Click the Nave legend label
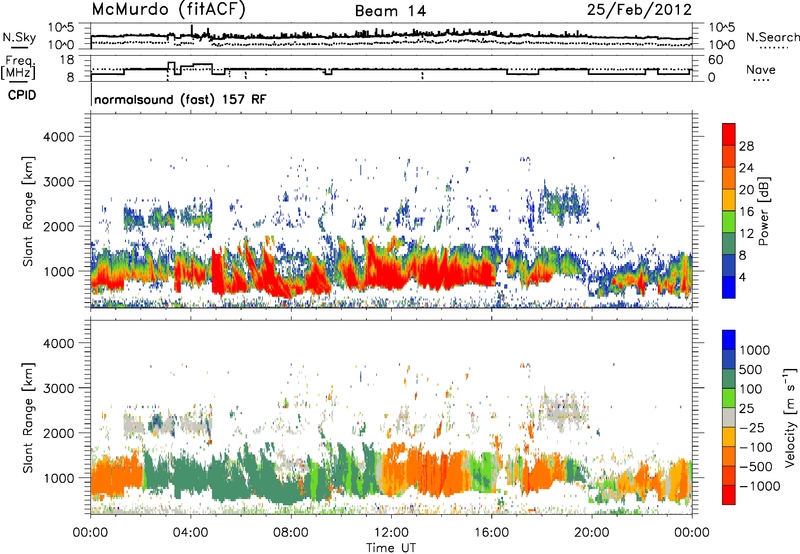The width and height of the screenshot is (800, 554). [x=761, y=69]
